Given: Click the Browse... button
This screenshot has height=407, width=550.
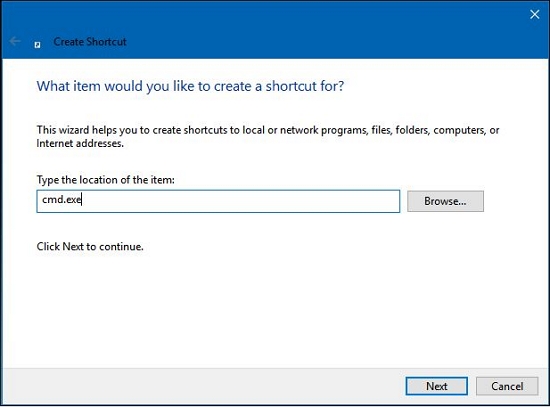Looking at the screenshot, I should coord(445,201).
